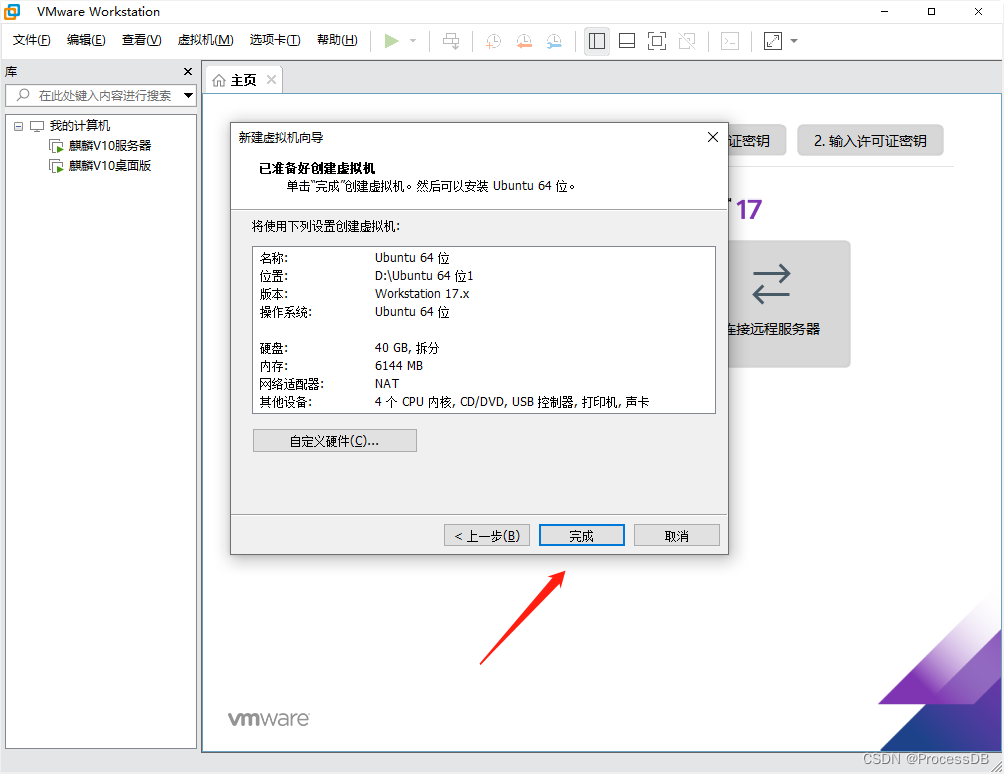
Task: Collapse the 我的计算机 tree node
Action: tap(19, 126)
